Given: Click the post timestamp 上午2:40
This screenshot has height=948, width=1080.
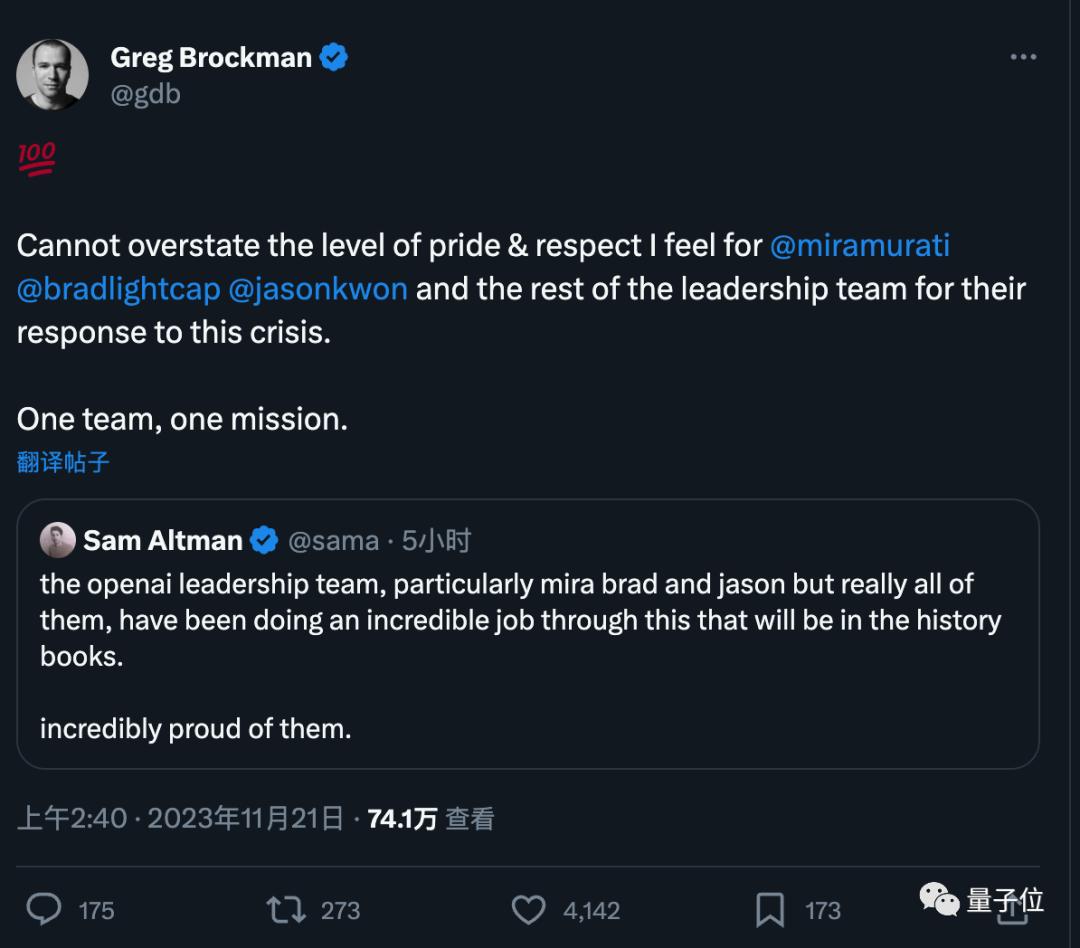Looking at the screenshot, I should pos(72,819).
